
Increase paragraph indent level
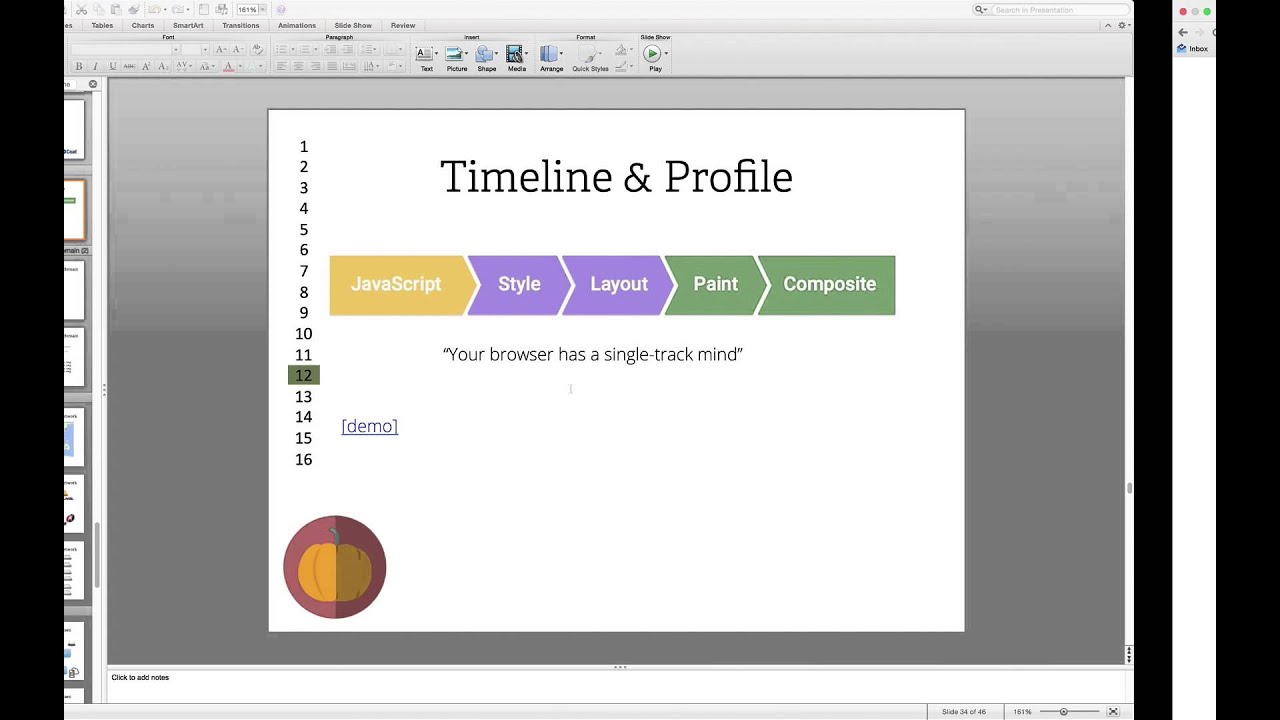click(347, 49)
